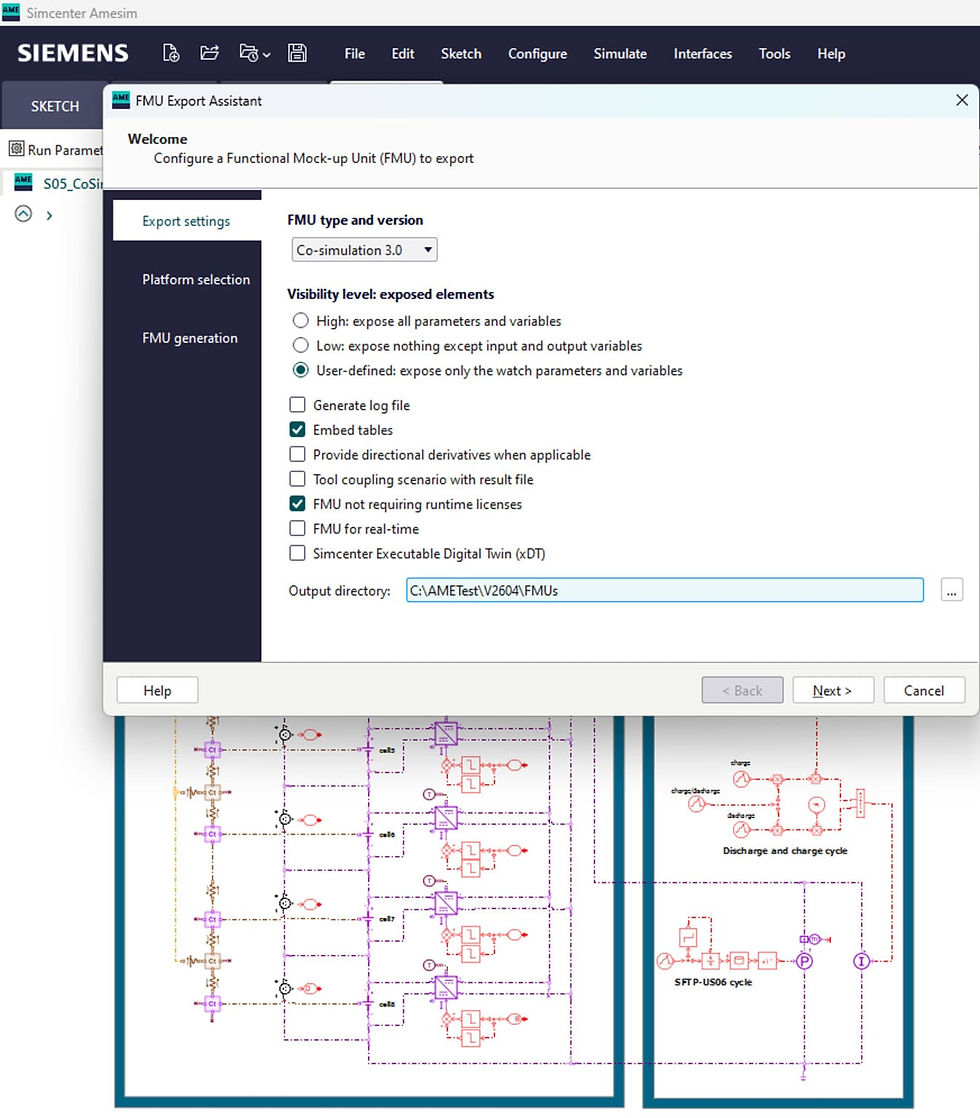The image size is (980, 1118).
Task: Click the Back button
Action: click(742, 690)
